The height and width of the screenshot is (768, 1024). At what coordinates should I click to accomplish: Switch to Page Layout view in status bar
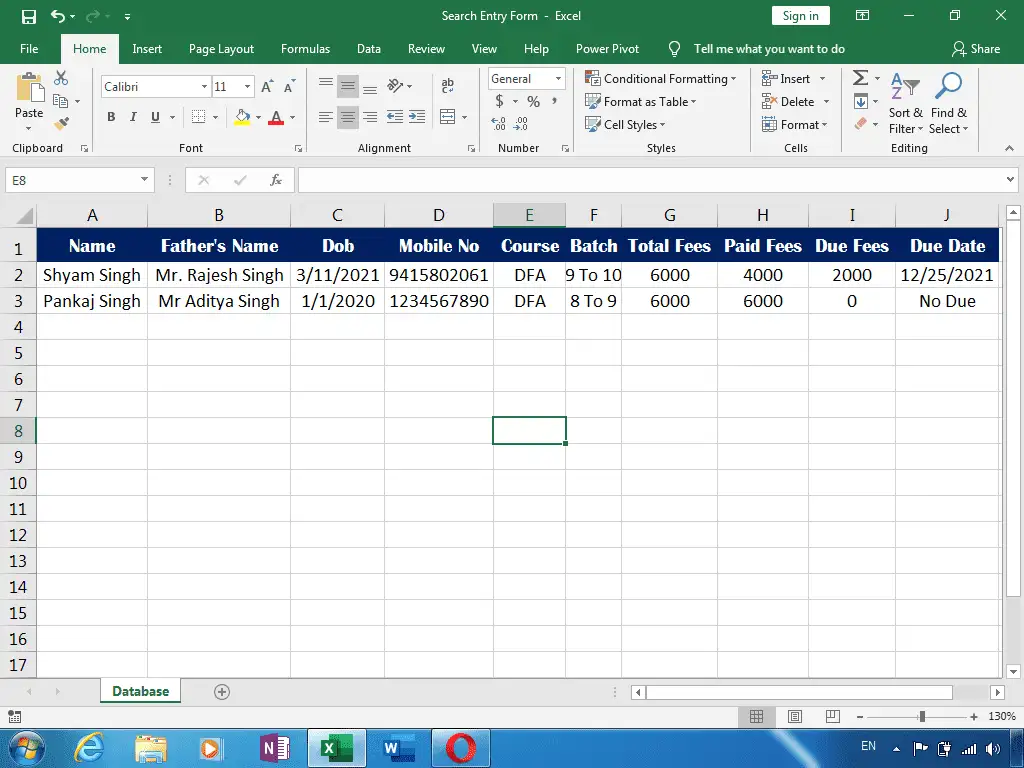(795, 716)
